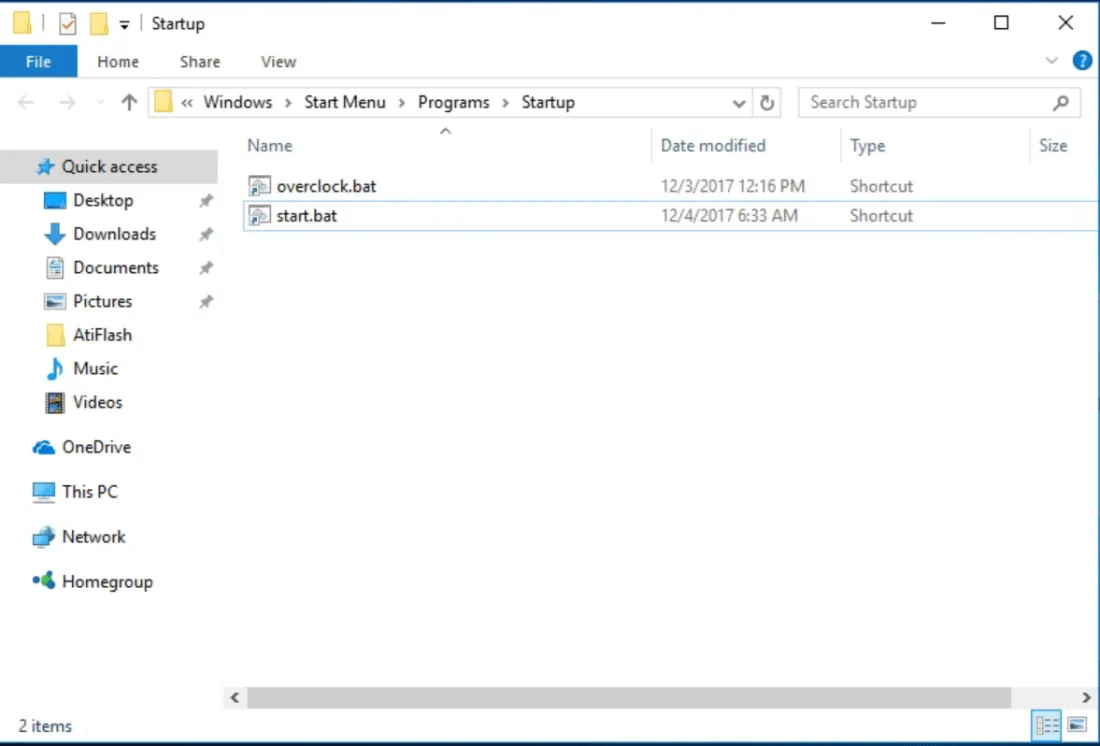Click the horizontal scrollbar right arrow
The width and height of the screenshot is (1100, 746).
click(1086, 698)
